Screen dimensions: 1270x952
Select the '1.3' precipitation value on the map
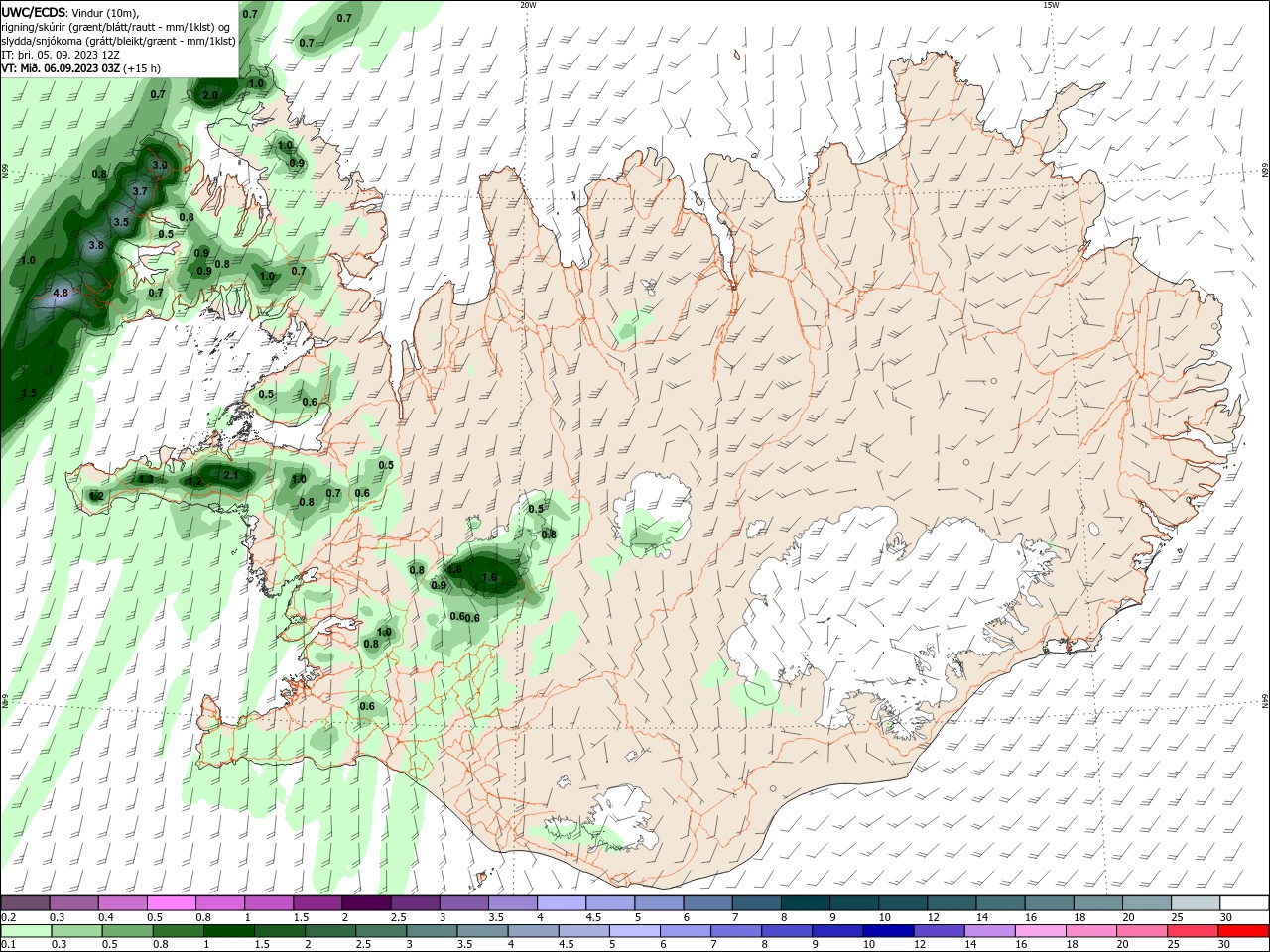[x=146, y=479]
